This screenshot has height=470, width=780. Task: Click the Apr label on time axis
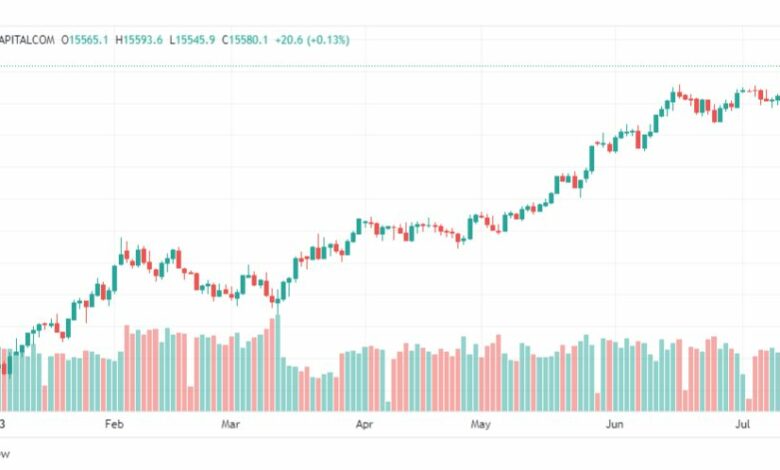pyautogui.click(x=365, y=424)
